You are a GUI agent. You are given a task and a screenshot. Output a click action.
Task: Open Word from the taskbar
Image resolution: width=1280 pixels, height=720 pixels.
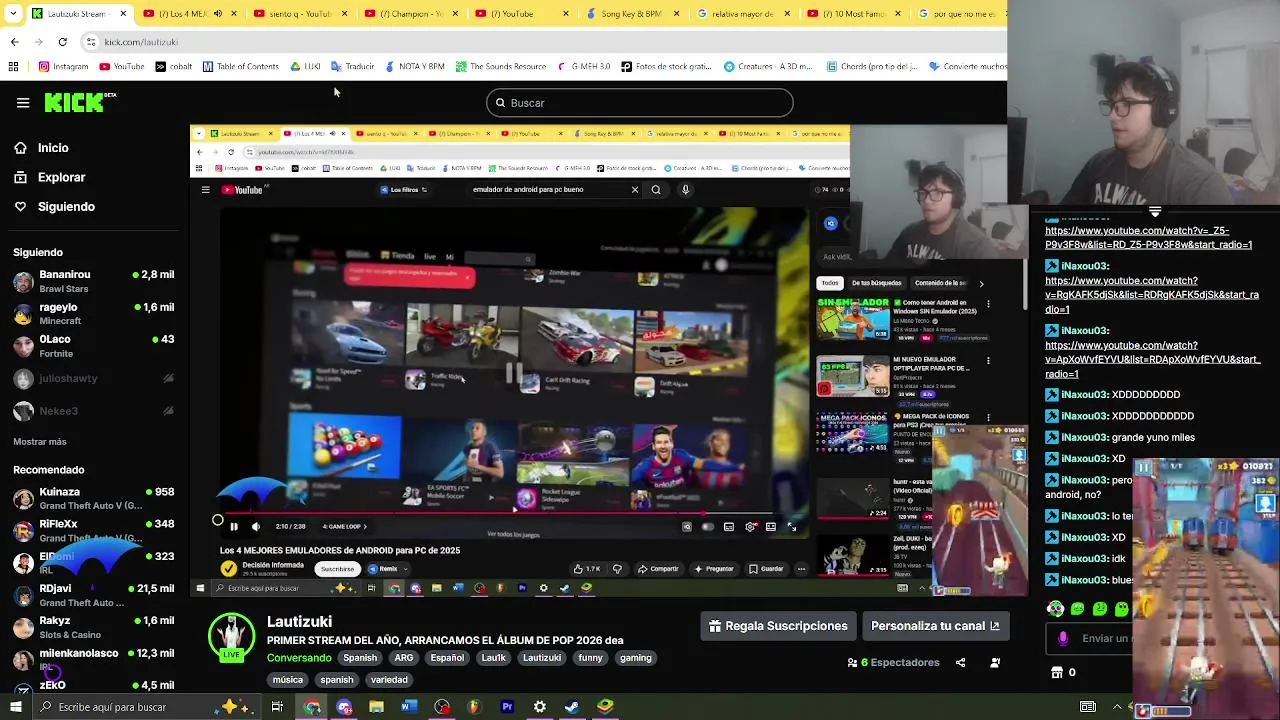(409, 707)
